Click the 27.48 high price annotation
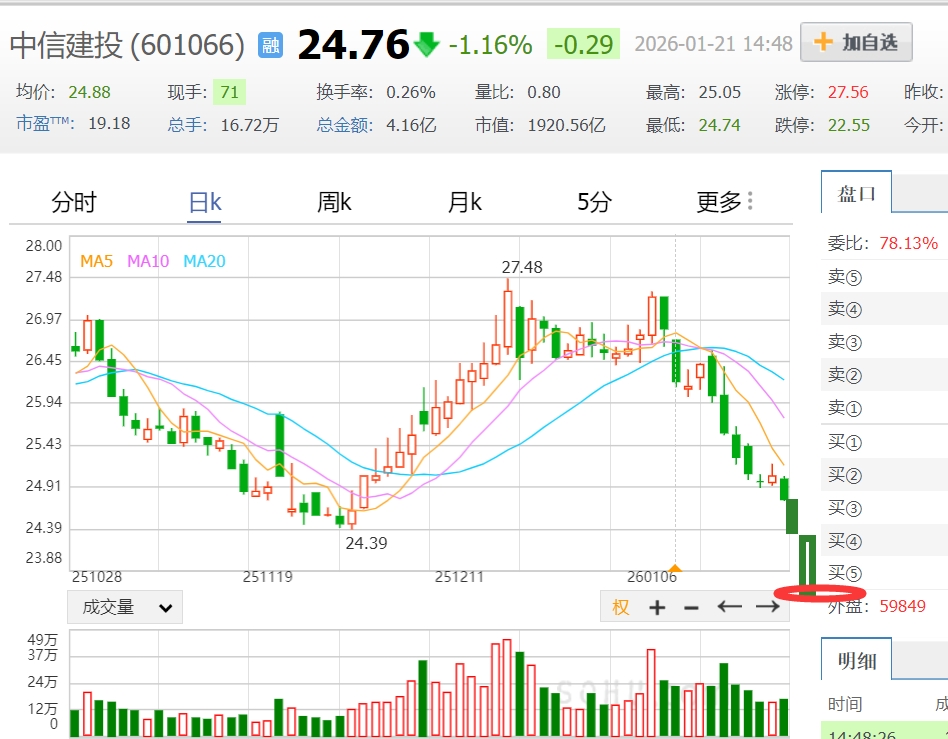Viewport: 948px width, 739px height. (x=522, y=267)
